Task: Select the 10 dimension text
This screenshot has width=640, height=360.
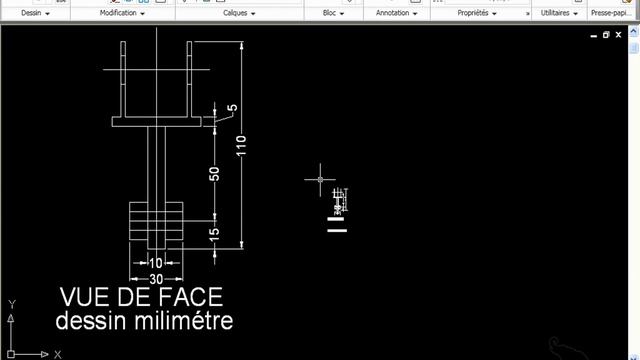Action: click(x=156, y=263)
